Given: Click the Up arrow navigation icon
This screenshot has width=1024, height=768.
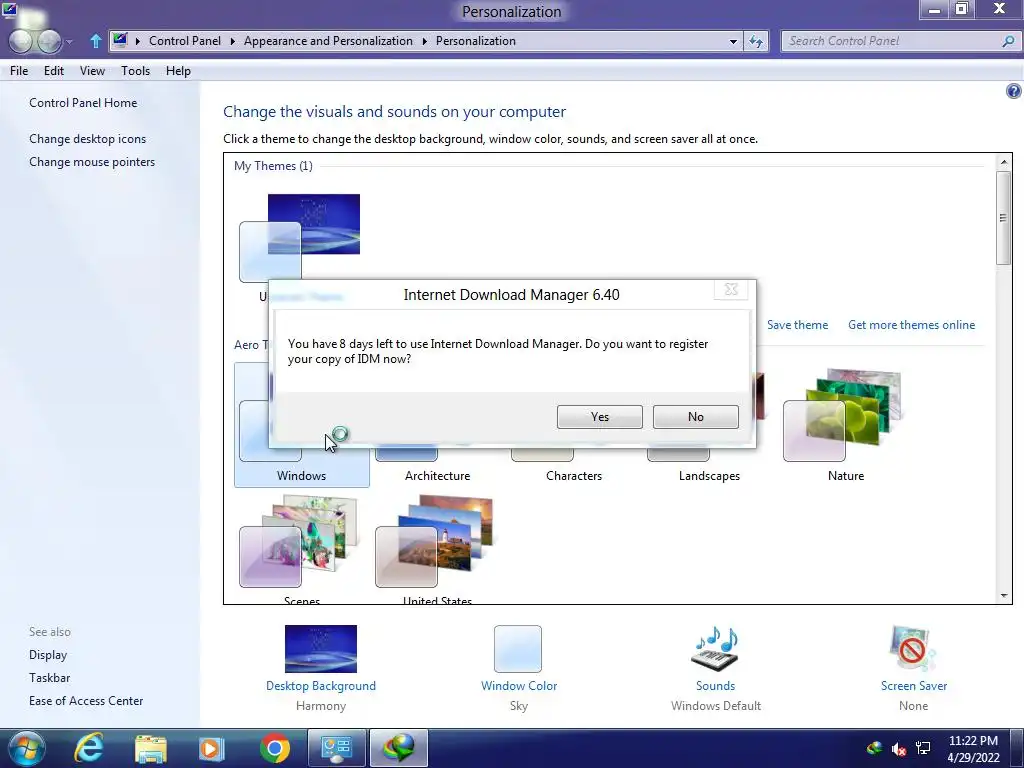Looking at the screenshot, I should (x=95, y=41).
